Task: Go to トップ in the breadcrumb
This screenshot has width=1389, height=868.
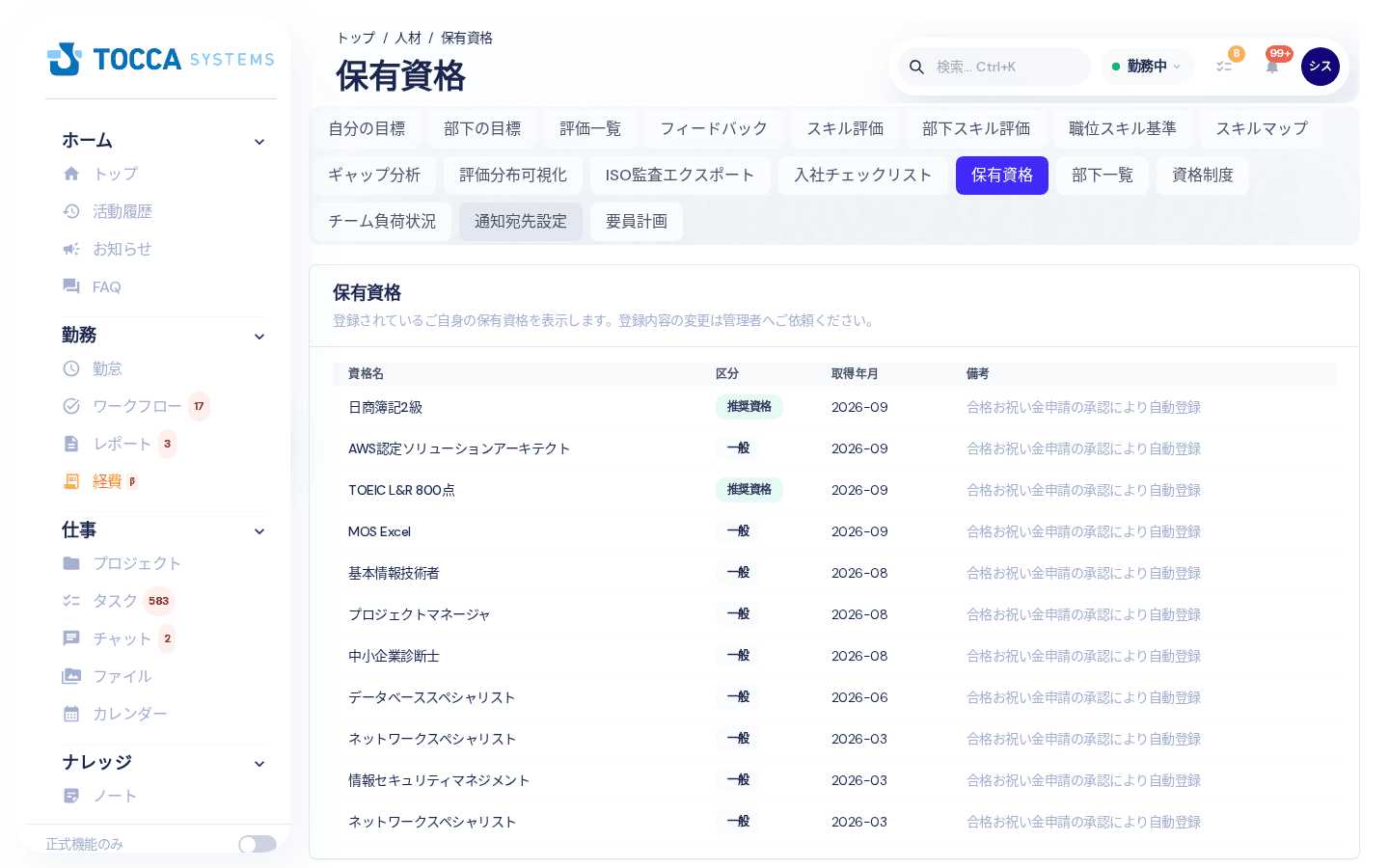Action: [355, 38]
